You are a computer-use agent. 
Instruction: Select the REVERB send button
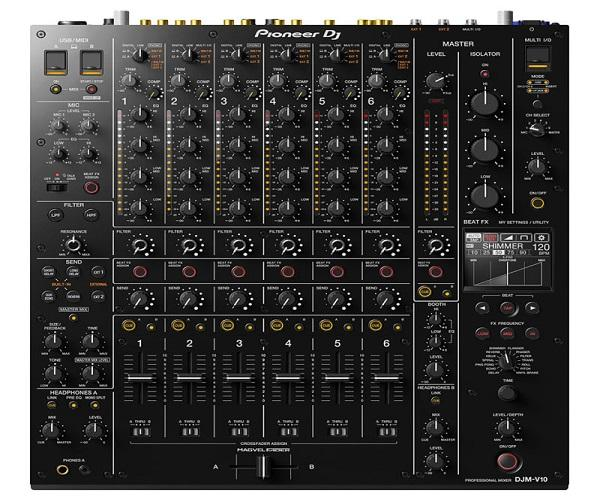tap(73, 296)
